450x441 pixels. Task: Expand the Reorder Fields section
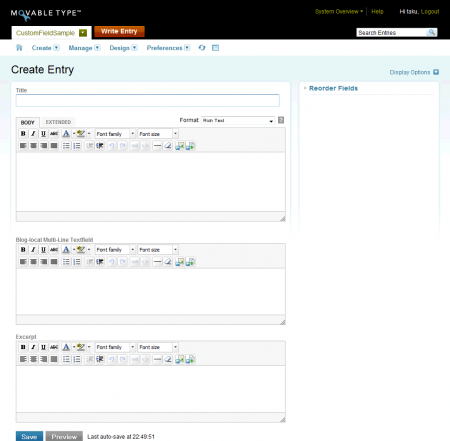tap(333, 88)
